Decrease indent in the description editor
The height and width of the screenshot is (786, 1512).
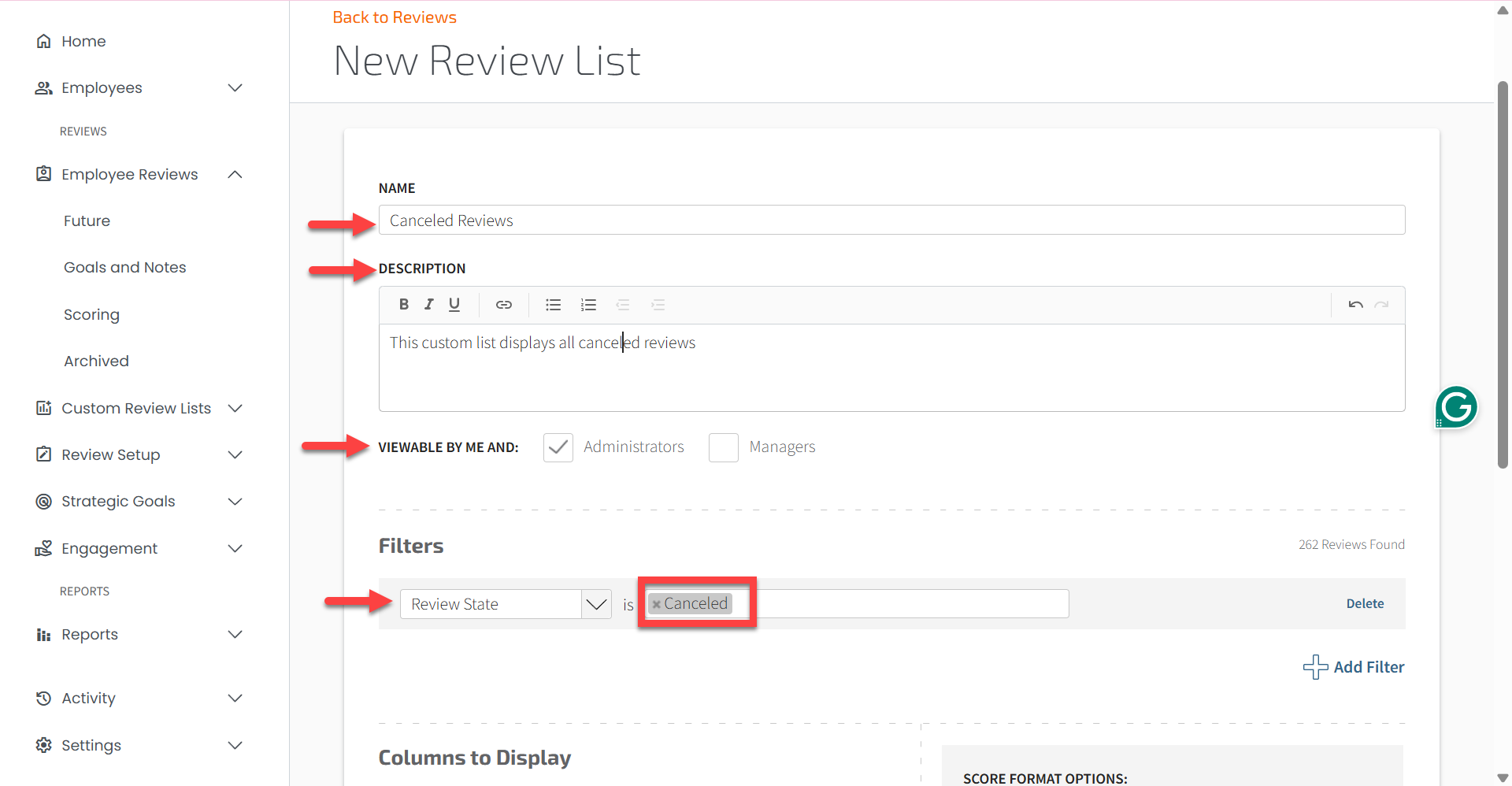coord(623,305)
